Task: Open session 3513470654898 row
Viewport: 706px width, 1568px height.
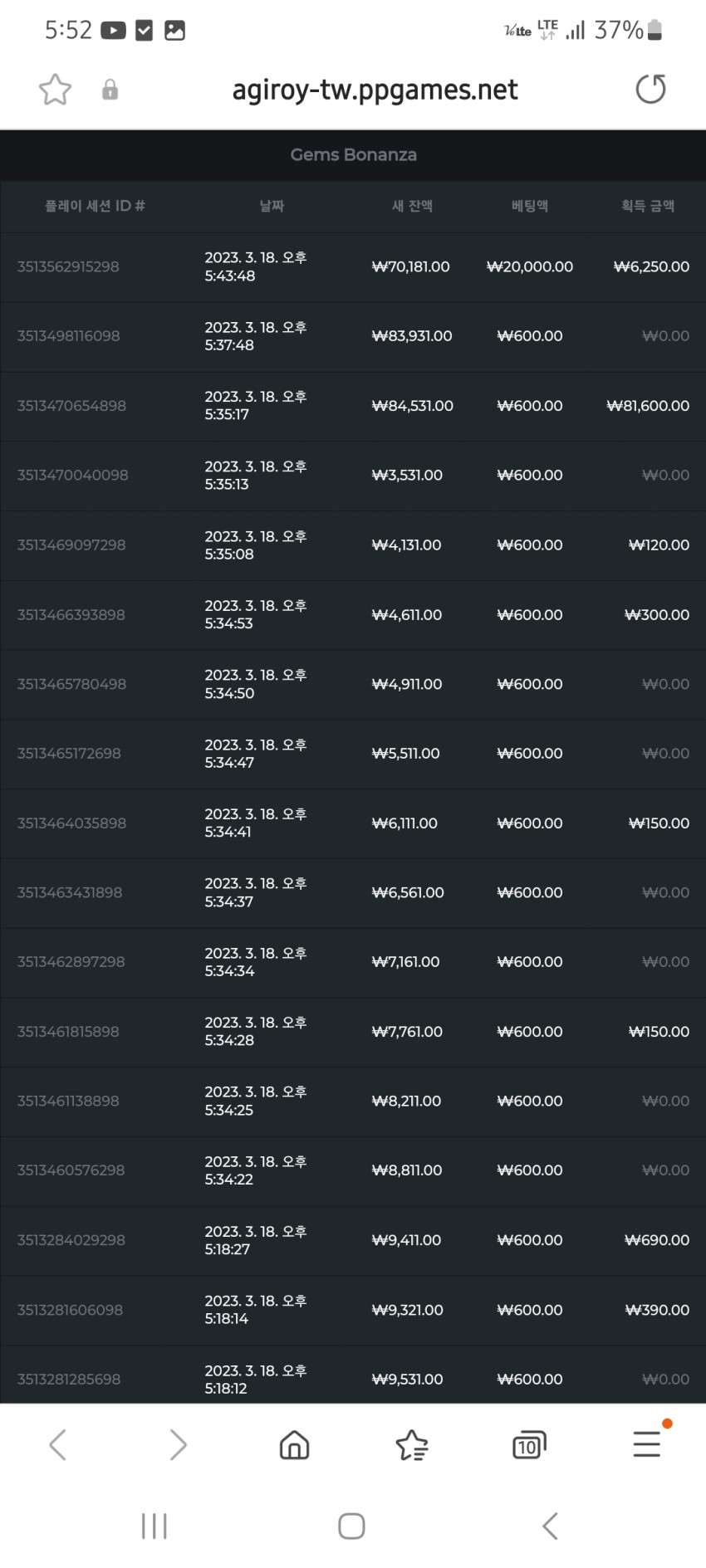Action: [353, 406]
